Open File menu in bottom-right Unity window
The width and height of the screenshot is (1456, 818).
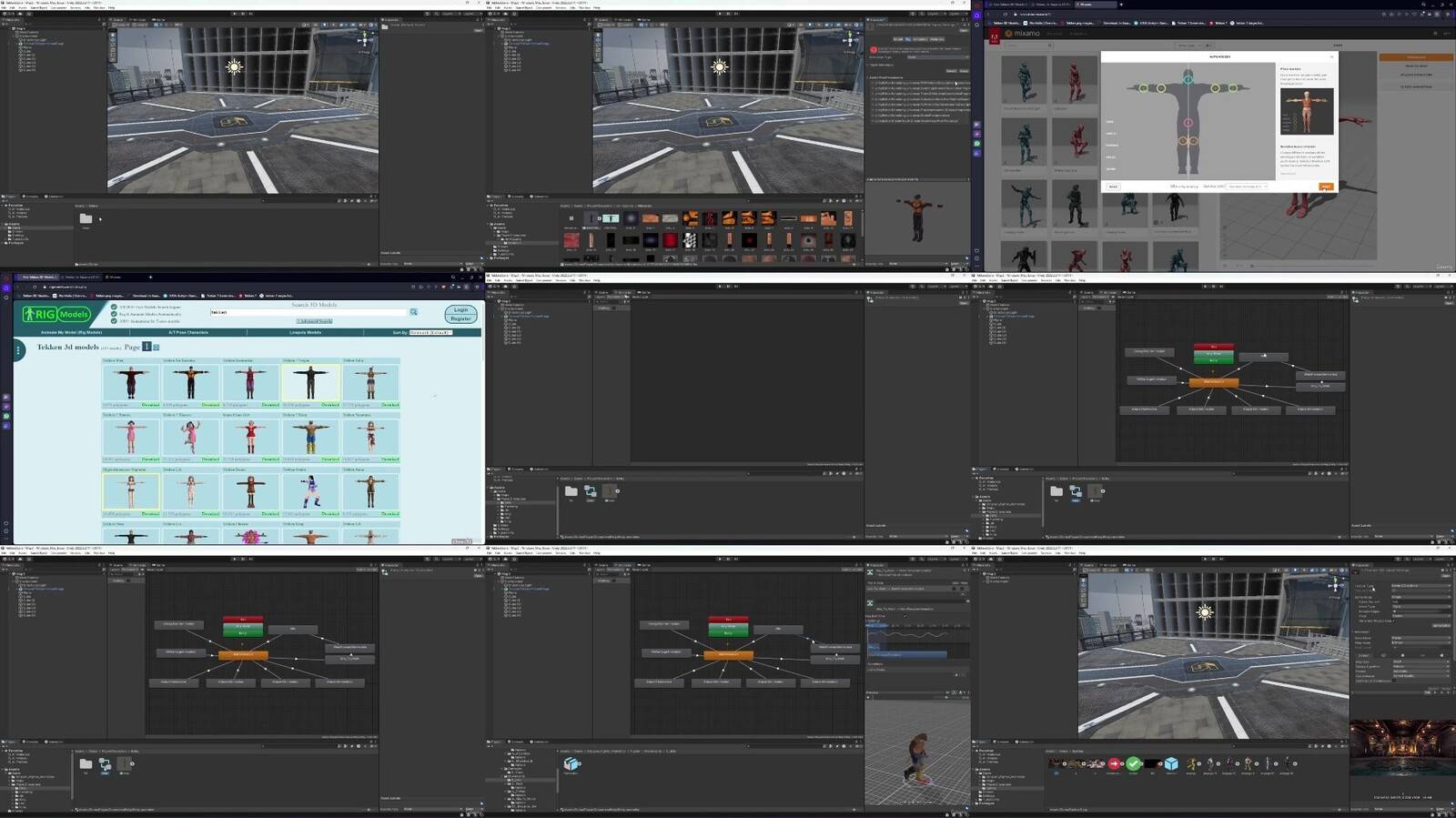(x=976, y=553)
